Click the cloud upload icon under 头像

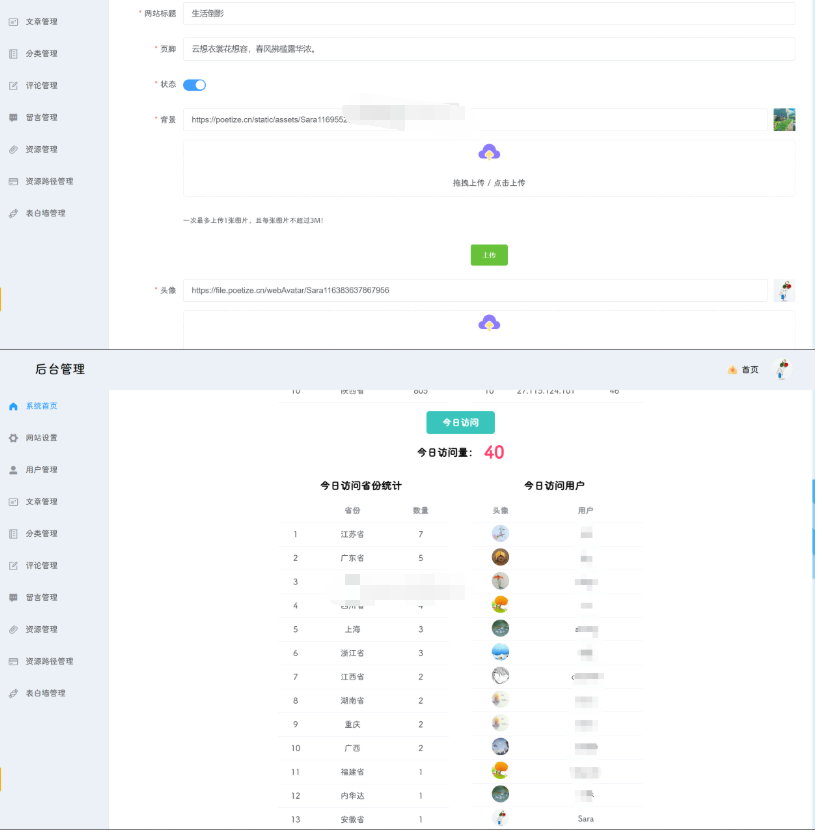489,322
